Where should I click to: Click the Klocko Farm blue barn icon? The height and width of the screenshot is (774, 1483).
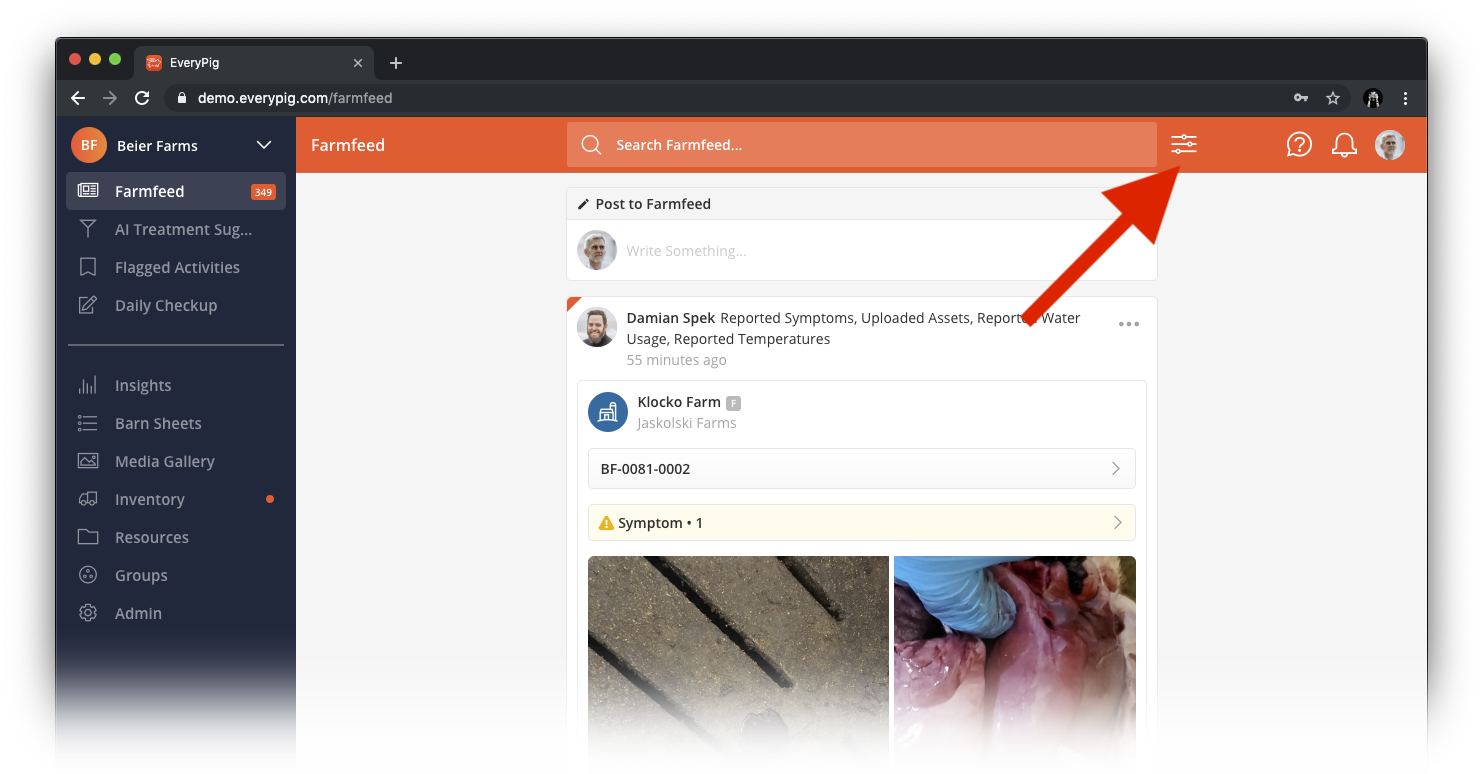(x=608, y=412)
